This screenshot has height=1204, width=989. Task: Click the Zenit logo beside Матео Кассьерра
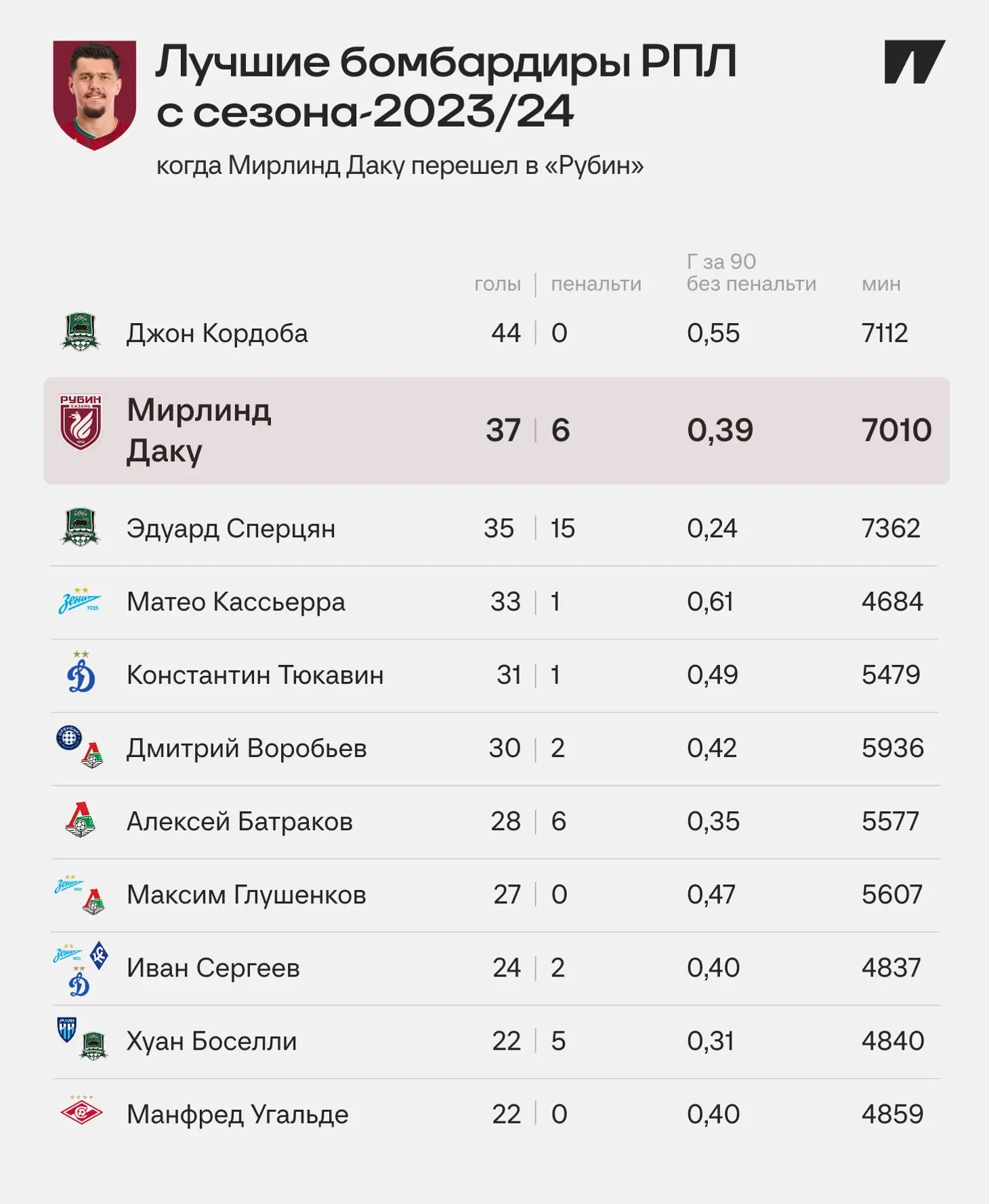click(80, 601)
